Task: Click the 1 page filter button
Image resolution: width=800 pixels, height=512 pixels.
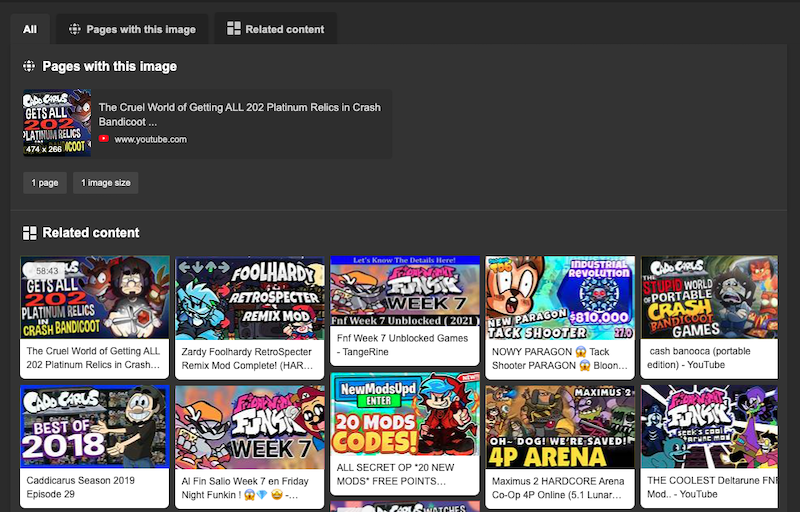Action: [45, 183]
